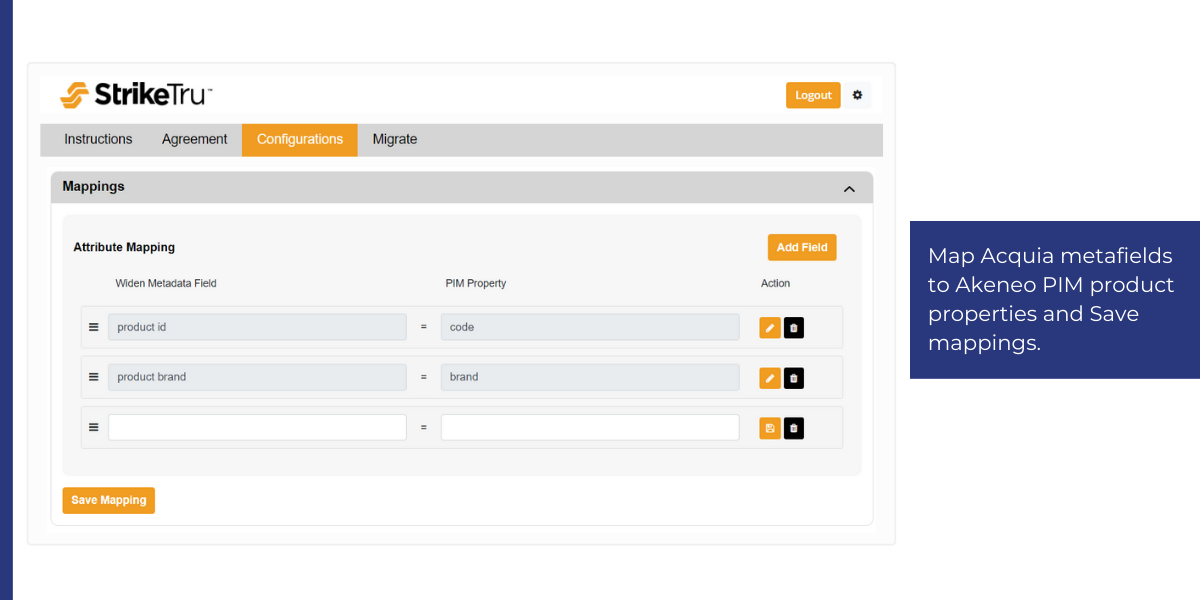1200x600 pixels.
Task: Focus the empty PIM Property input
Action: coord(590,427)
